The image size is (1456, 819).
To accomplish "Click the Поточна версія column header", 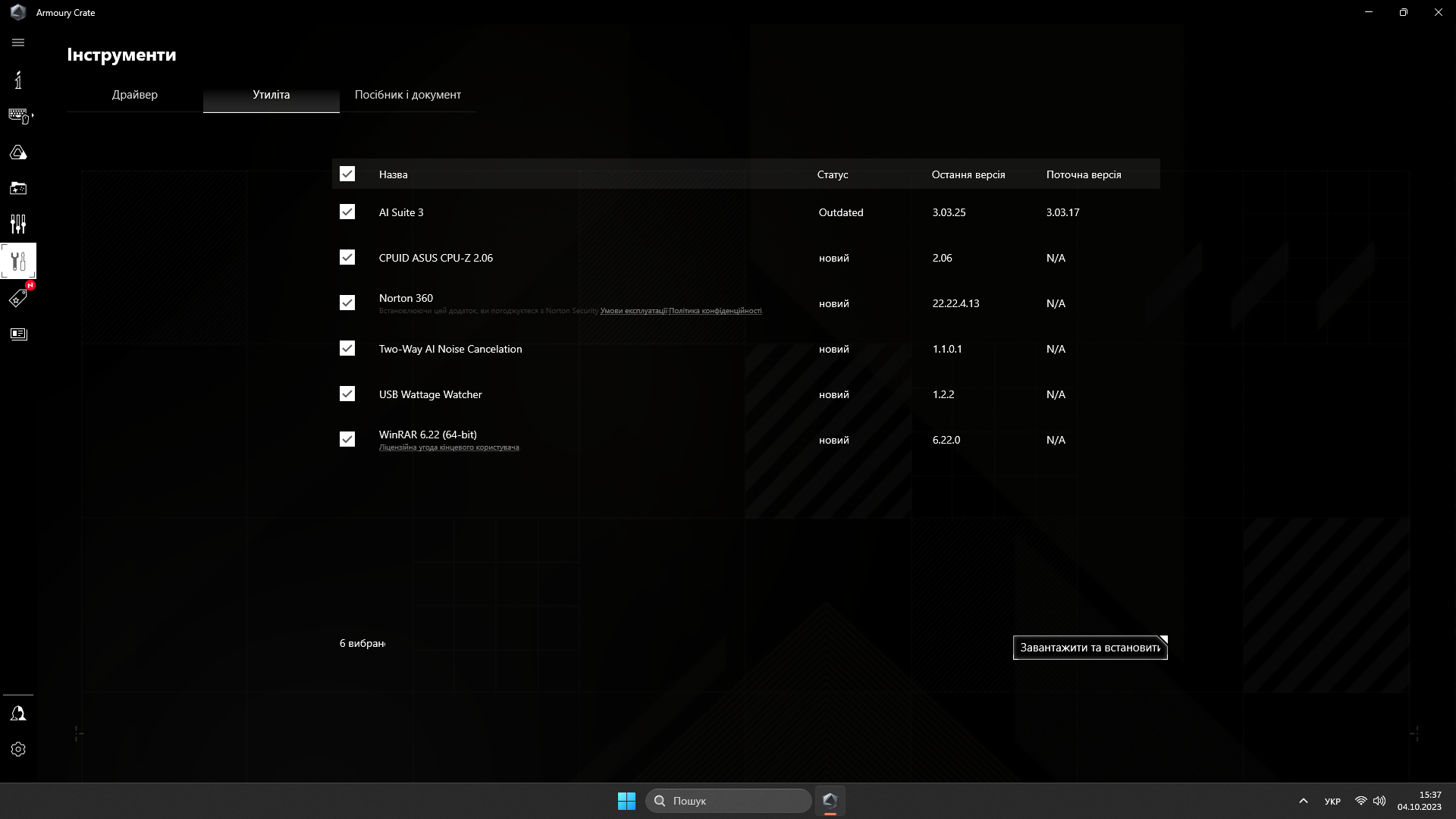I will point(1084,174).
